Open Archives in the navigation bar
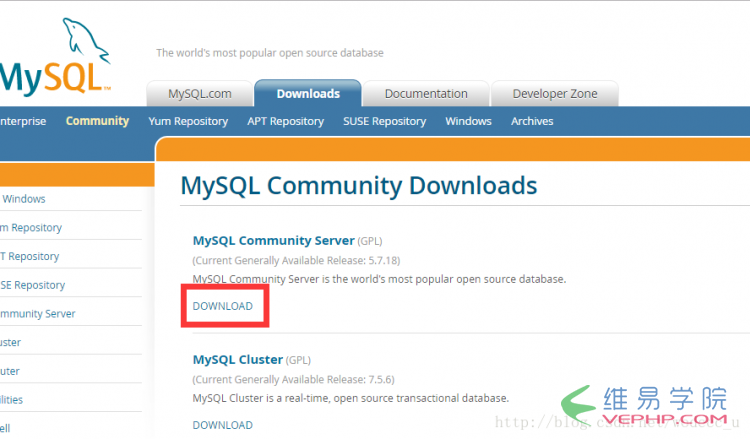 [532, 121]
